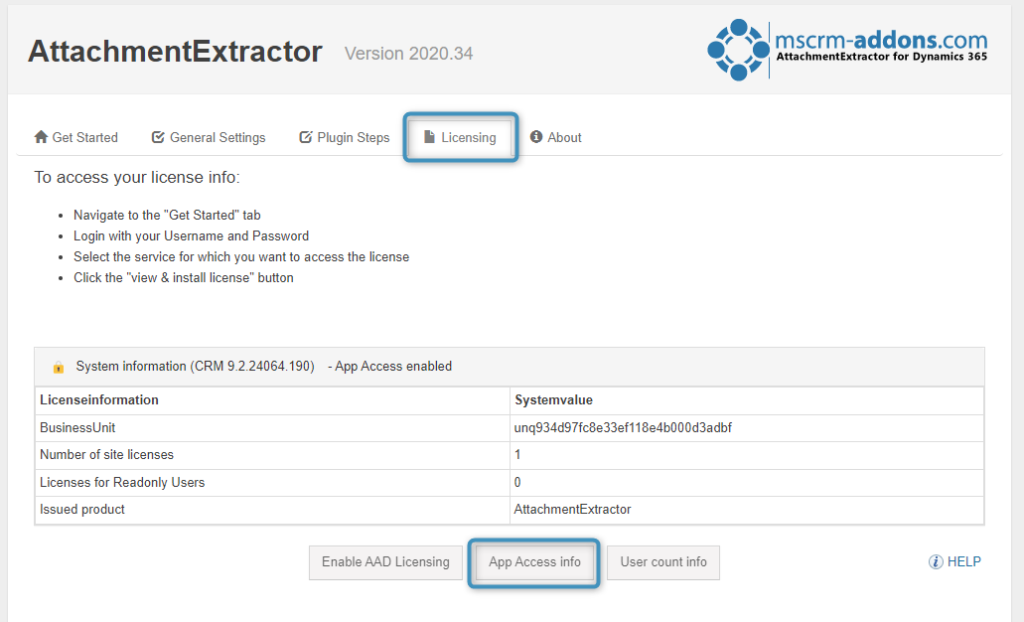Click the home icon beside Get Started
The width and height of the screenshot is (1024, 622).
(40, 137)
